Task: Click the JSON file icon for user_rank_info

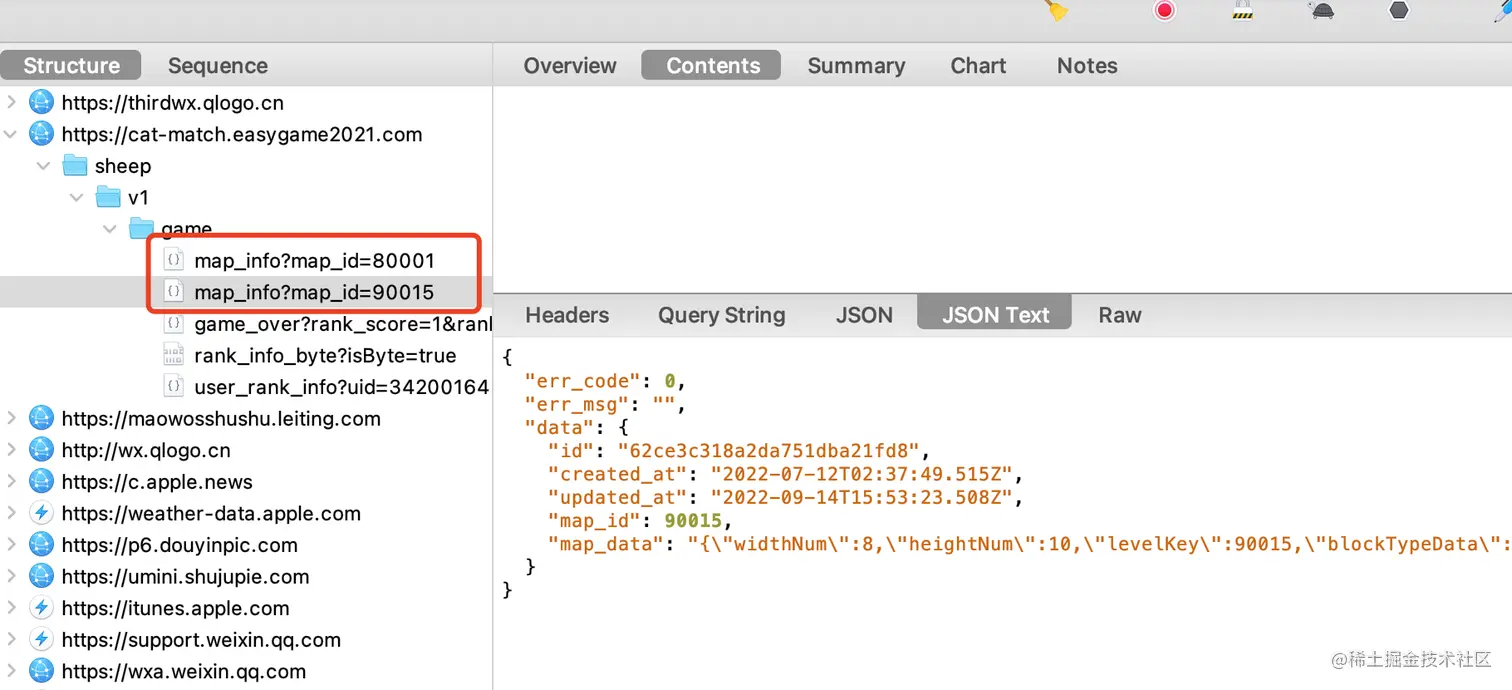Action: coord(174,387)
